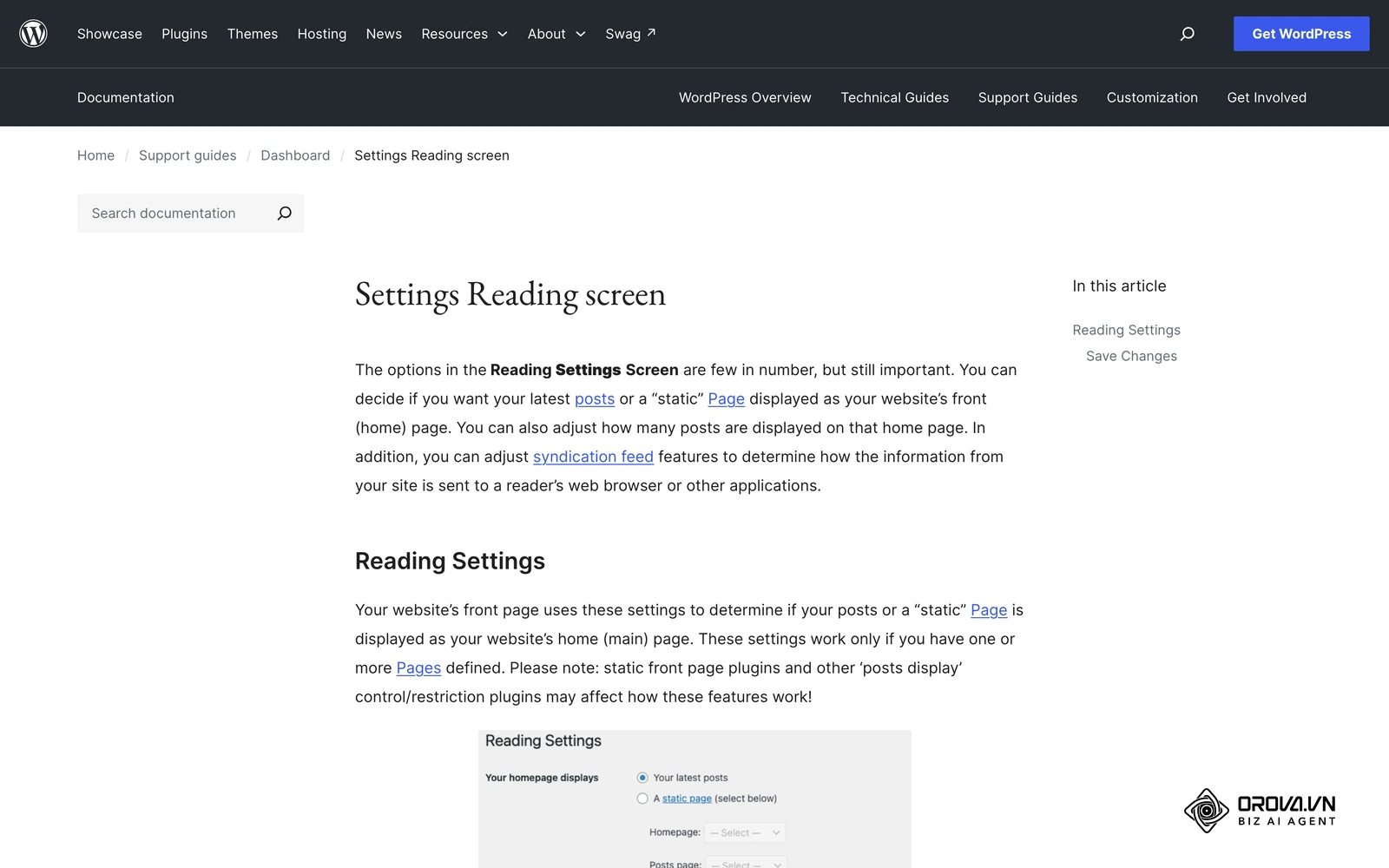The width and height of the screenshot is (1389, 868).
Task: Follow the 'Pages' link
Action: (418, 667)
